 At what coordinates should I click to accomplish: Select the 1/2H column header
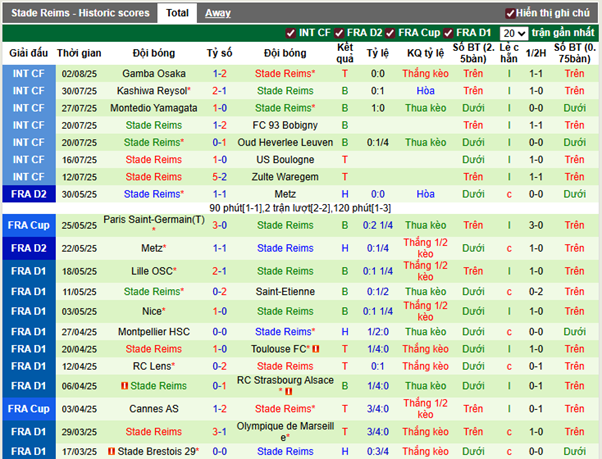tap(536, 53)
